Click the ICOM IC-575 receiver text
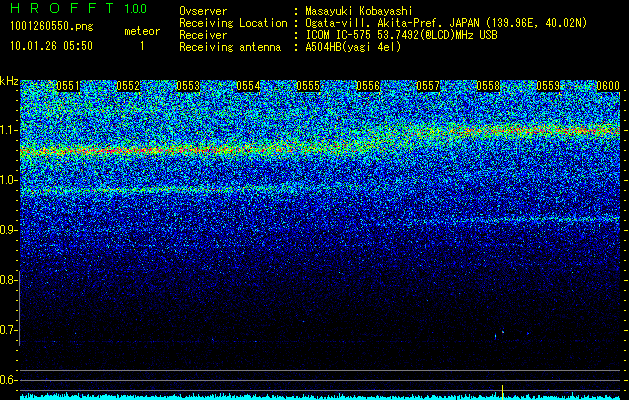 point(401,35)
